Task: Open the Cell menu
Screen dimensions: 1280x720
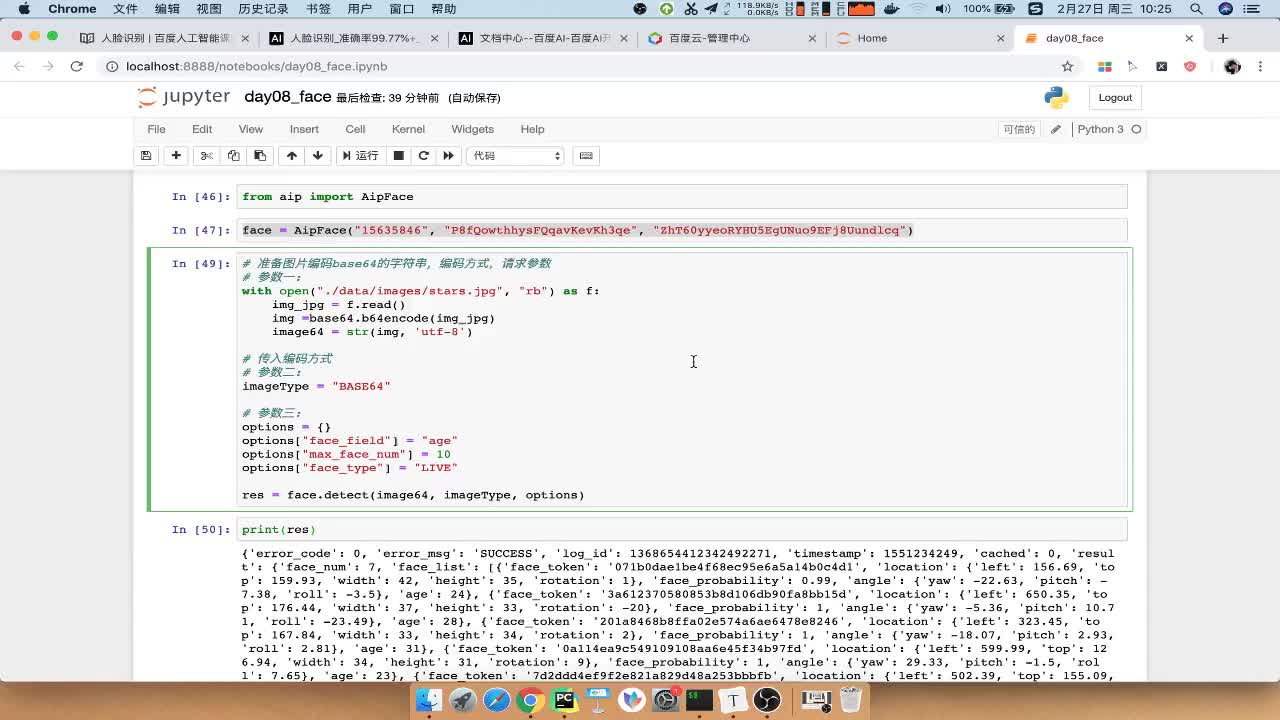Action: (x=355, y=129)
